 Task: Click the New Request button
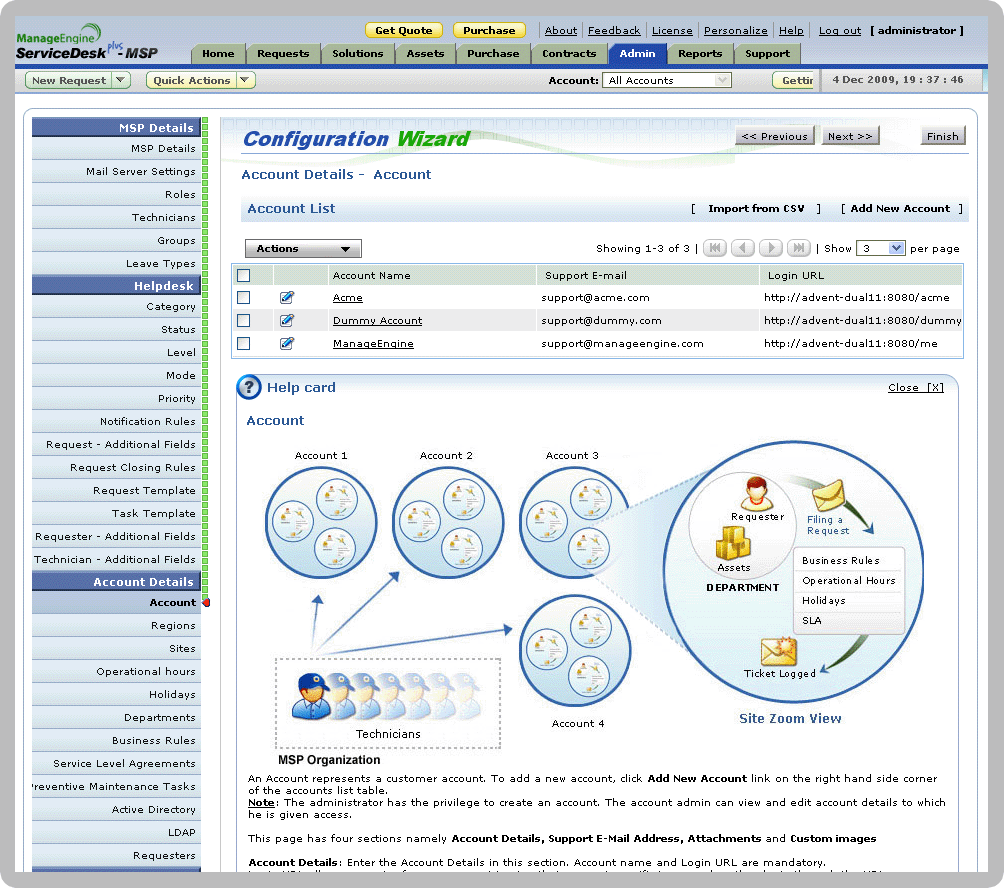click(69, 80)
